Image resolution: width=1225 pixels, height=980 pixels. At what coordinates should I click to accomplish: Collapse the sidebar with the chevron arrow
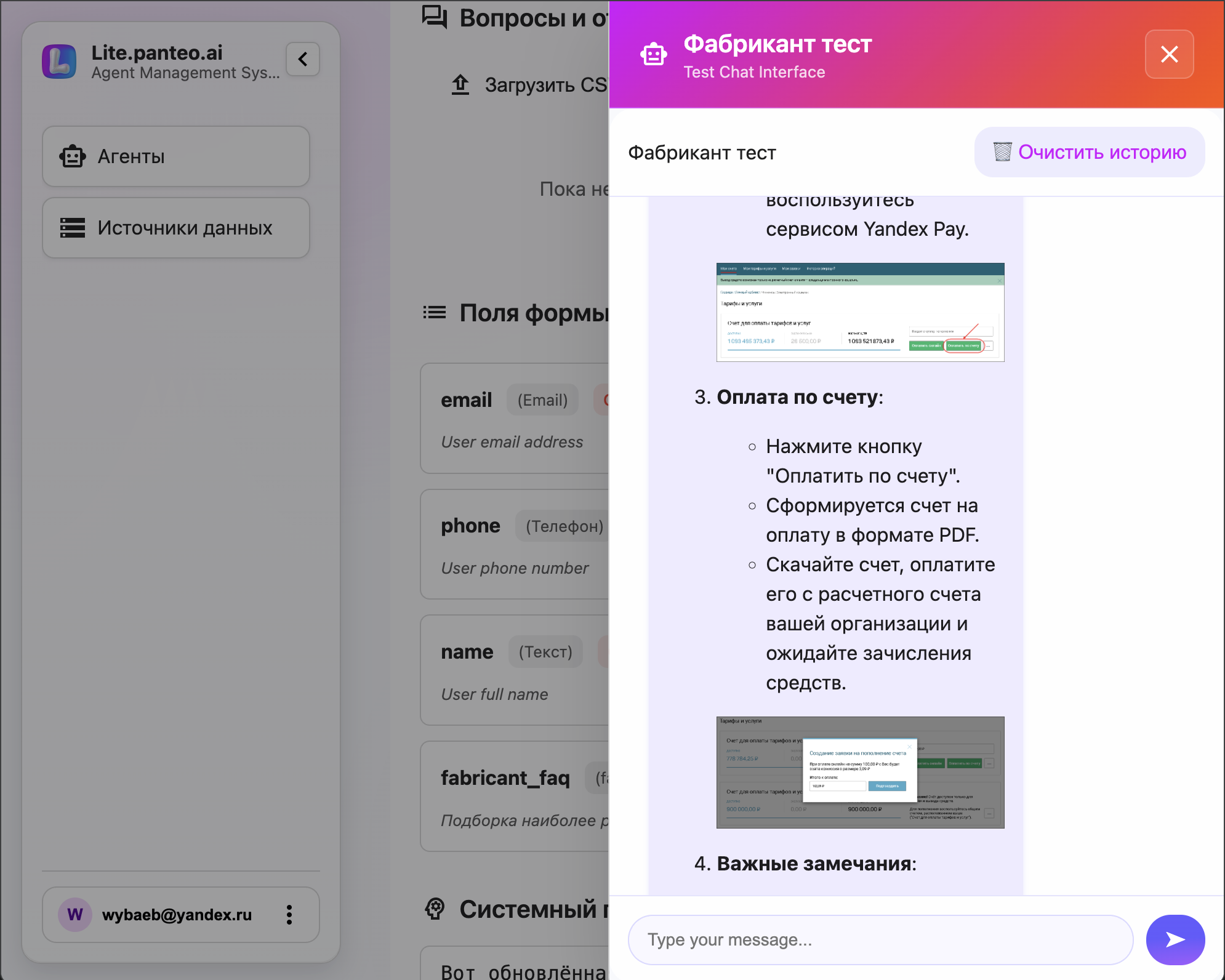coord(302,59)
